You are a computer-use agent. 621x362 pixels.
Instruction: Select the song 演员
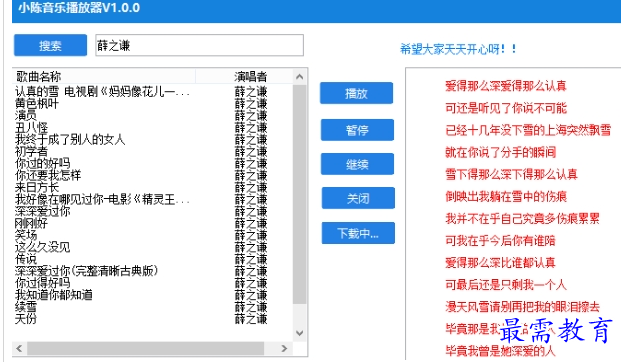coord(26,116)
